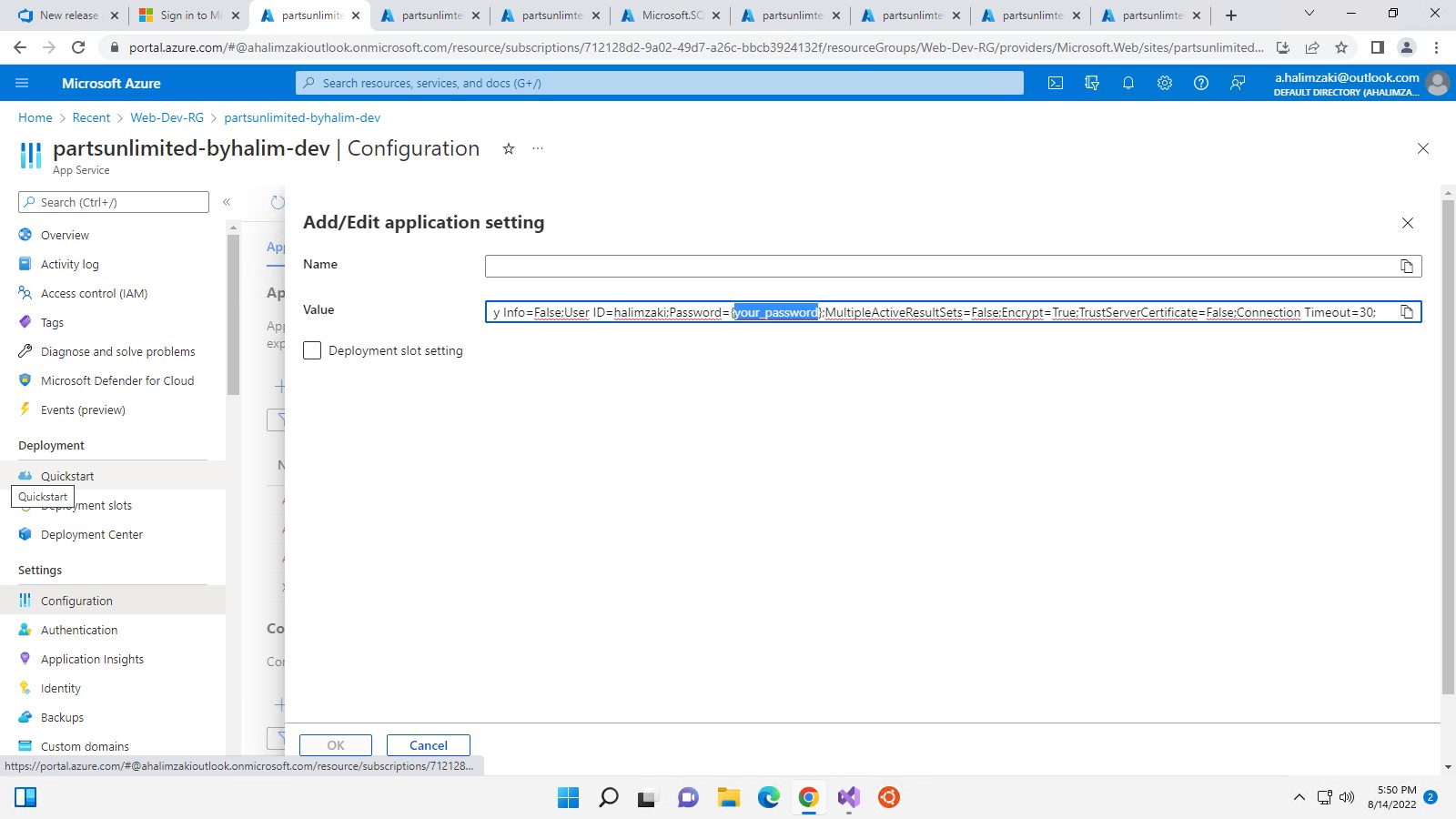Pin the Configuration page with the star
Image resolution: width=1456 pixels, height=819 pixels.
(509, 148)
